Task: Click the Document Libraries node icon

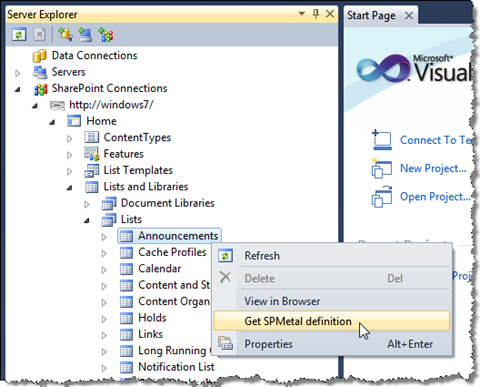Action: [x=109, y=203]
